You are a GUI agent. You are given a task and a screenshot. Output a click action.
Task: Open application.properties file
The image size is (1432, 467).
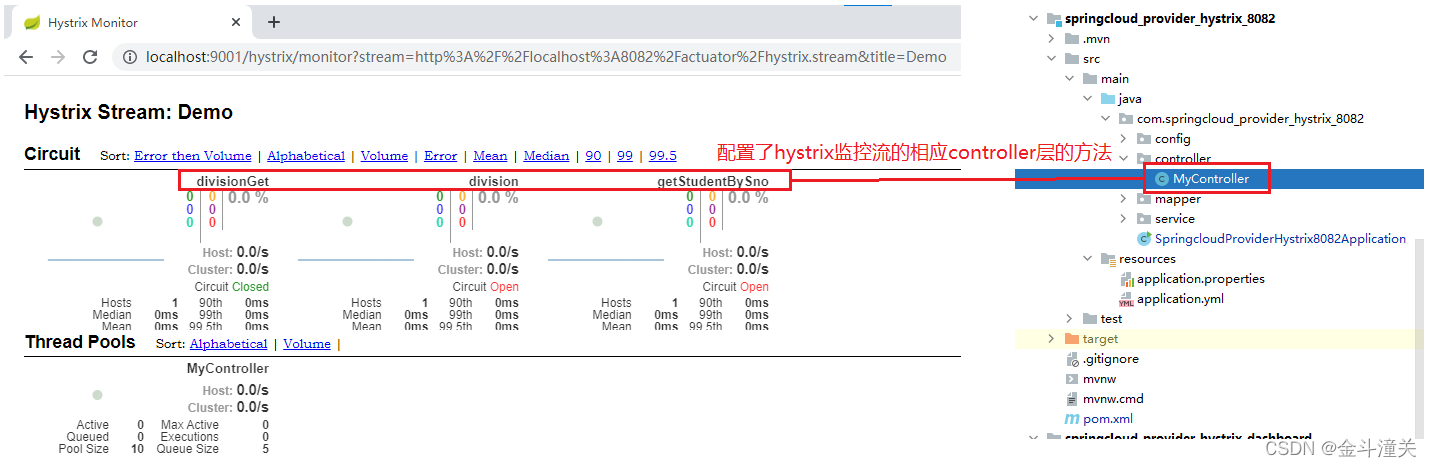coord(1201,279)
